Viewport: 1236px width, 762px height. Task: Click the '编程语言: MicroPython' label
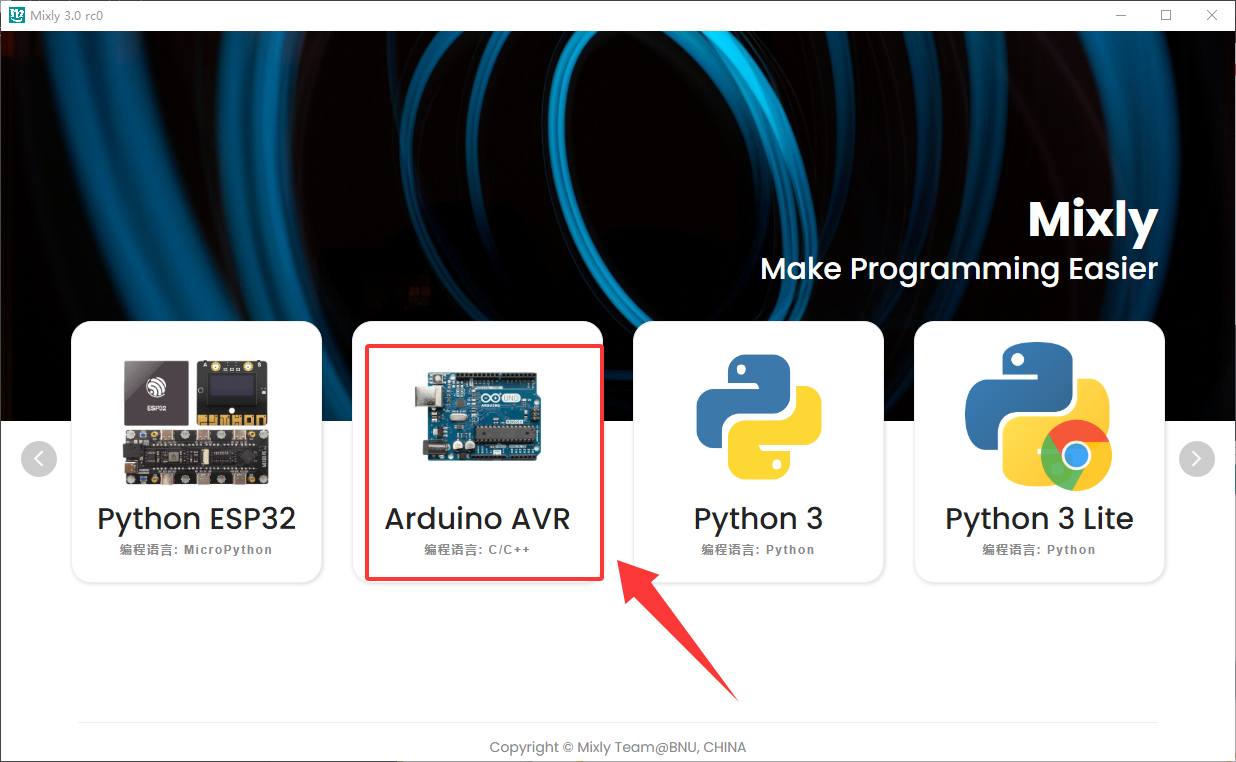click(196, 550)
